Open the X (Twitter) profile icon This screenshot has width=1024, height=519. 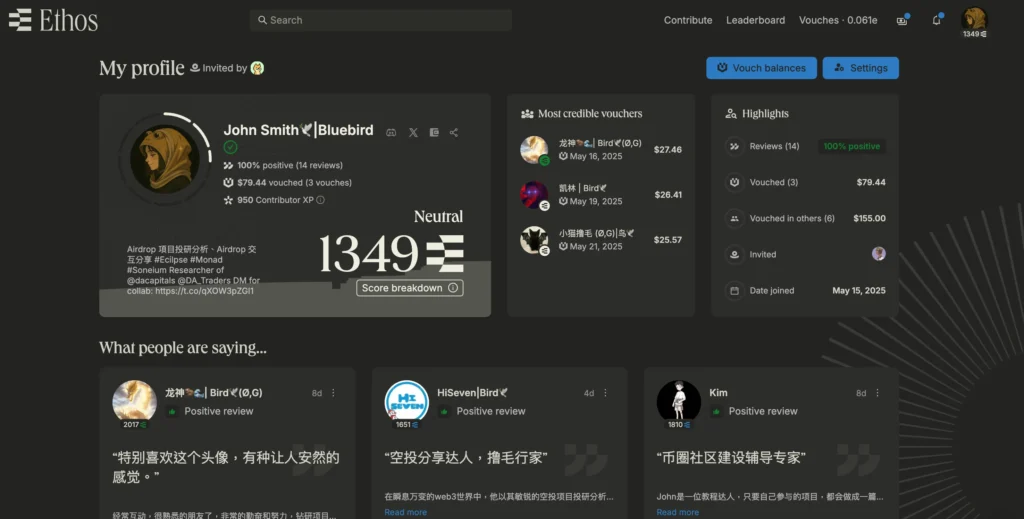[413, 132]
